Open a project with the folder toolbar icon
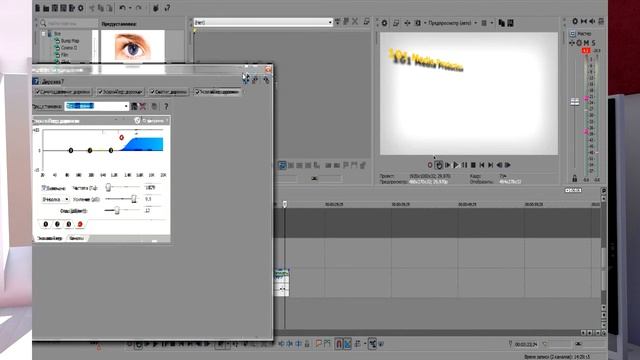Image resolution: width=640 pixels, height=360 pixels. pos(46,8)
